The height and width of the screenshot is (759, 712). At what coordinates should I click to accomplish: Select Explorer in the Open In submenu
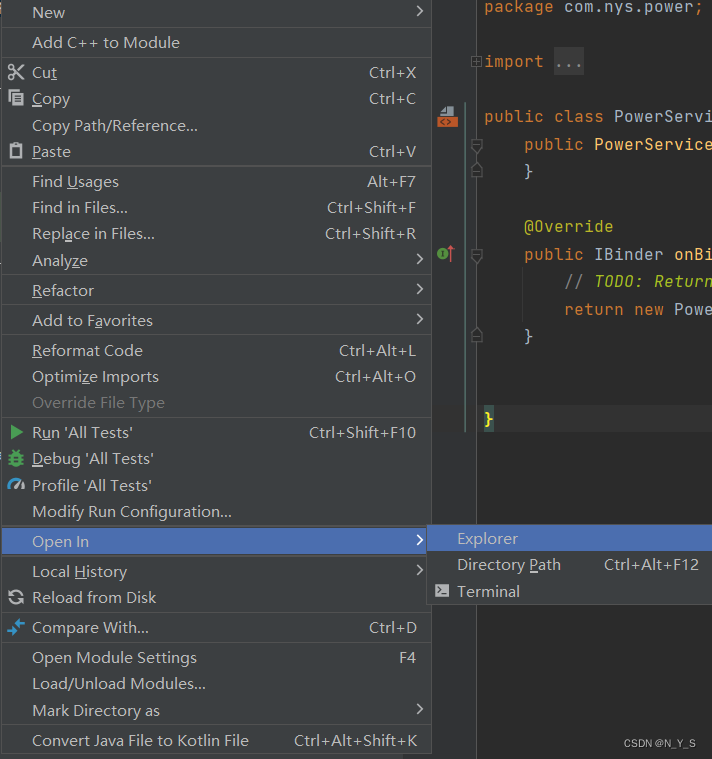click(x=487, y=538)
